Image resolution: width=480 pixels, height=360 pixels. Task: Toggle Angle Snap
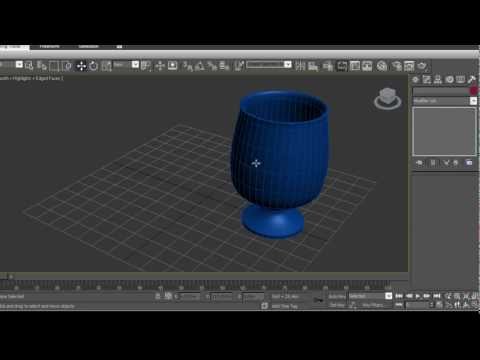(x=200, y=66)
